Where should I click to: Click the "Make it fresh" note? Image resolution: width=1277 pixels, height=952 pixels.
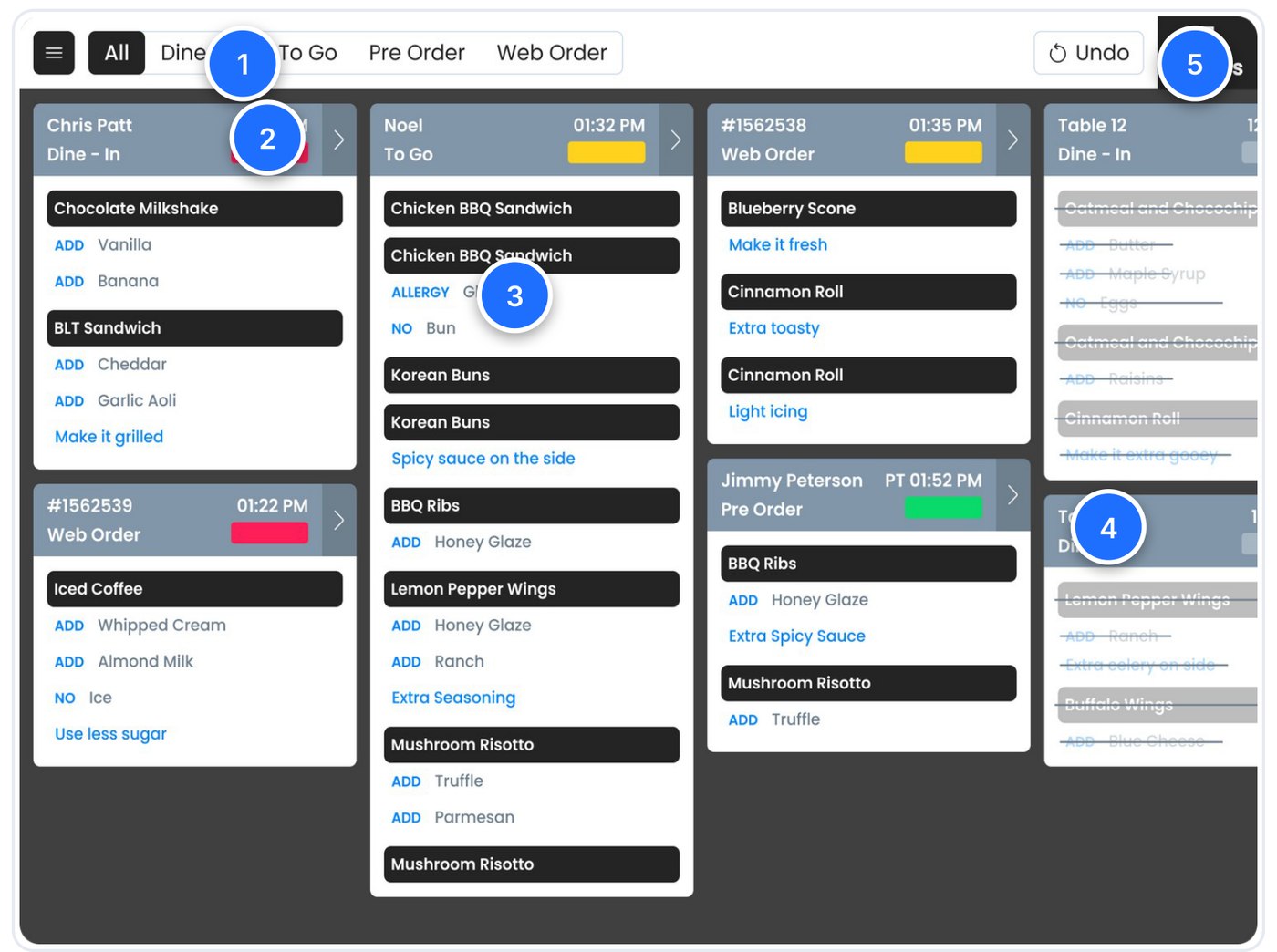(778, 244)
